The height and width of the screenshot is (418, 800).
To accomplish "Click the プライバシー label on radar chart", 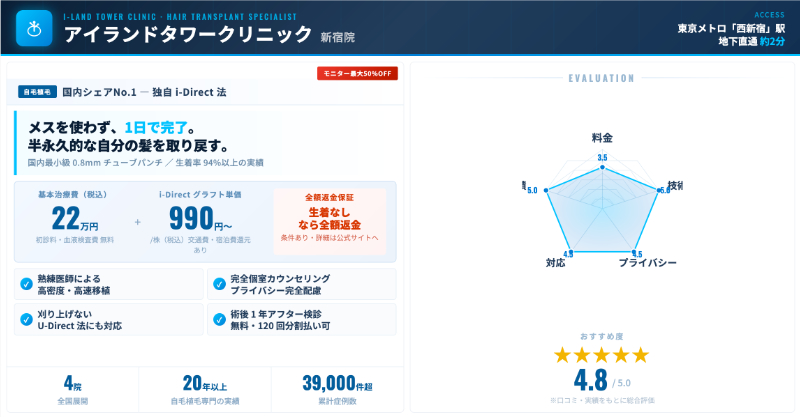I will (646, 263).
